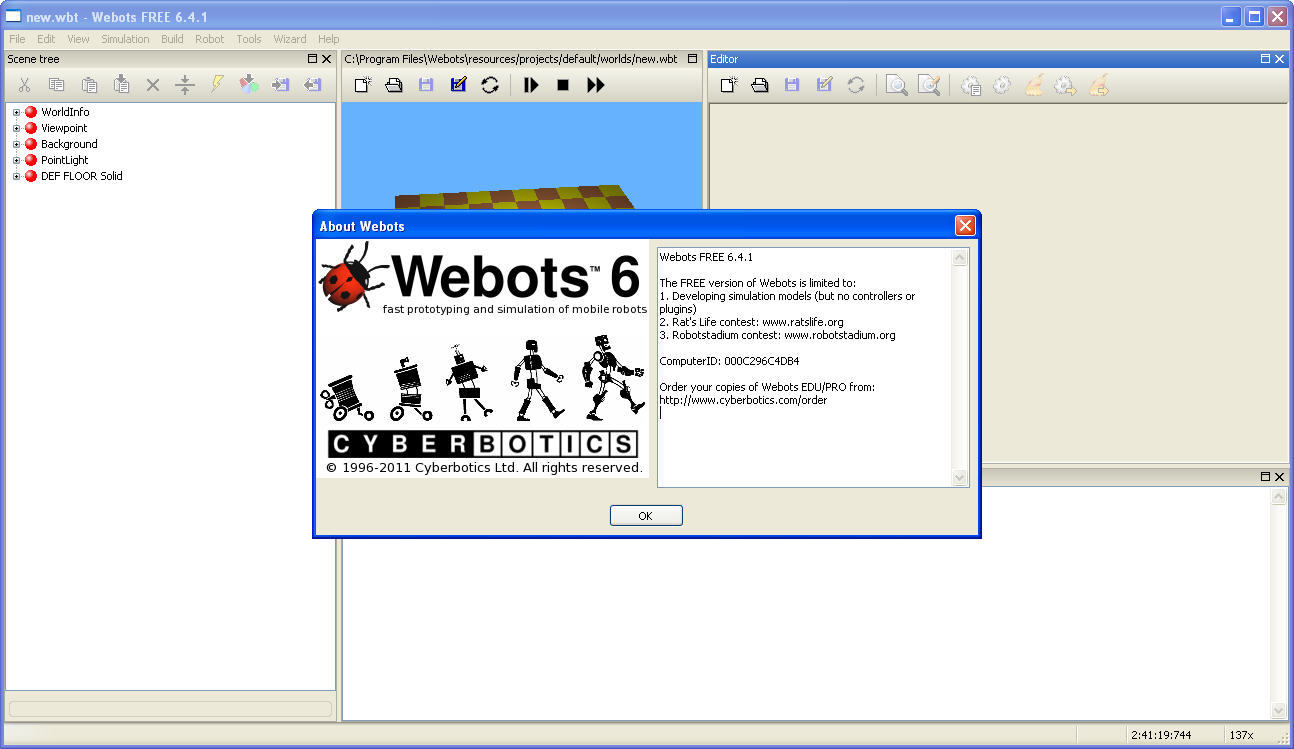Click the plain gear icon in the Editor toolbar

[x=1002, y=85]
